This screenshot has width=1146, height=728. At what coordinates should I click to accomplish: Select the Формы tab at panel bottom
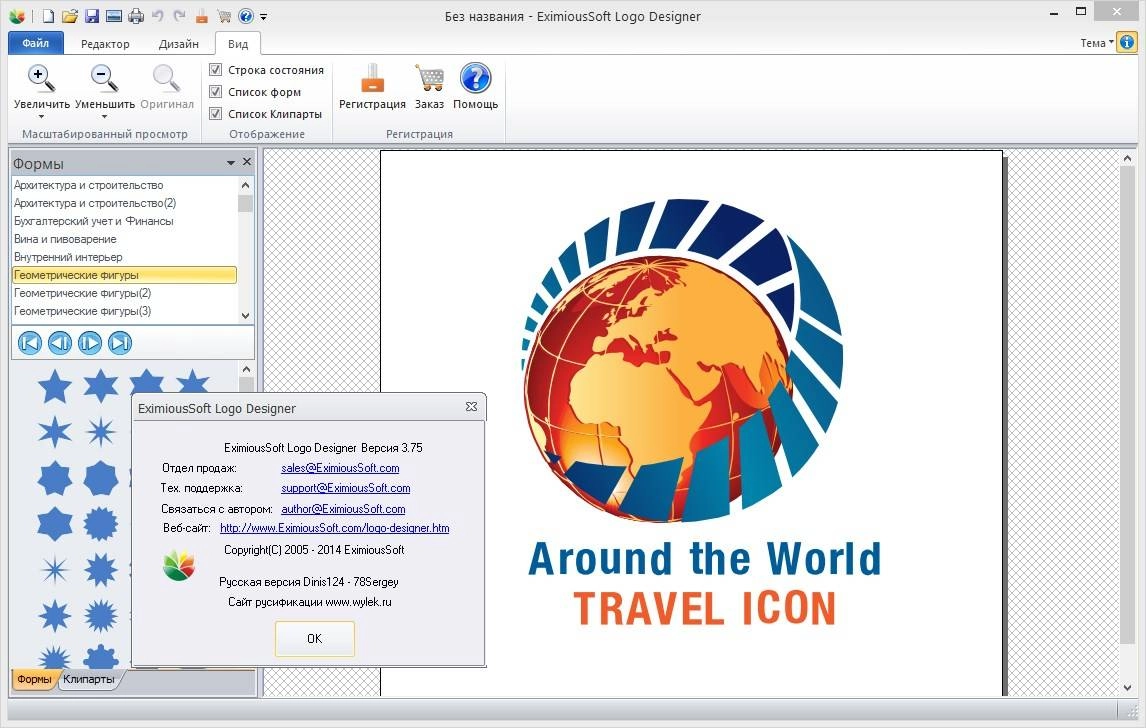point(34,680)
